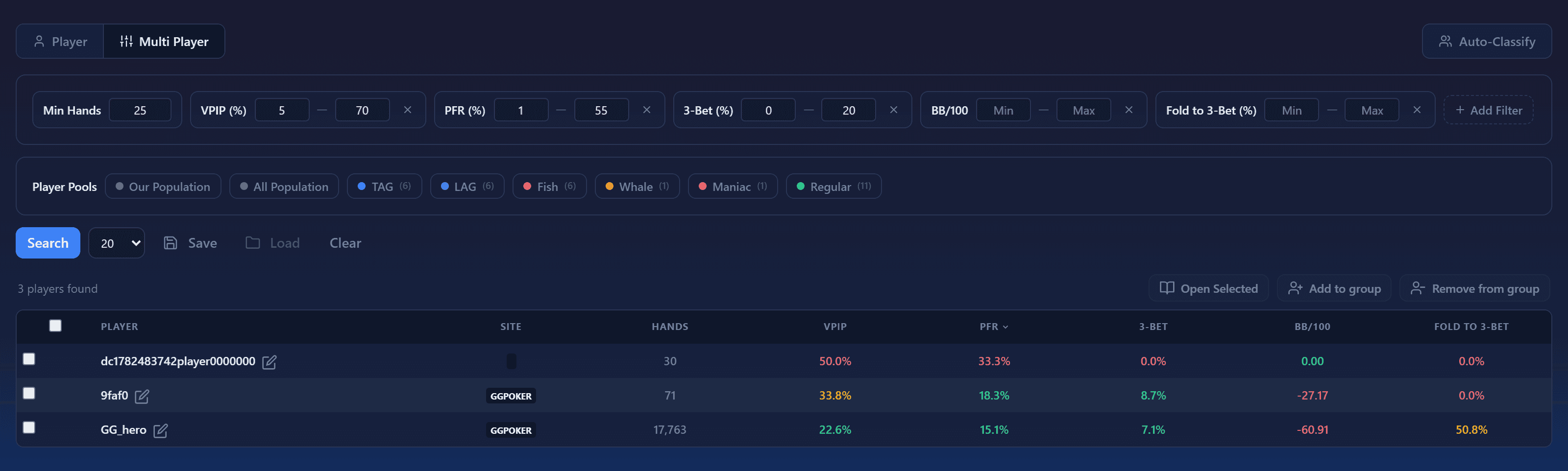The width and height of the screenshot is (1568, 471).
Task: Select the Our Population pool
Action: [163, 186]
